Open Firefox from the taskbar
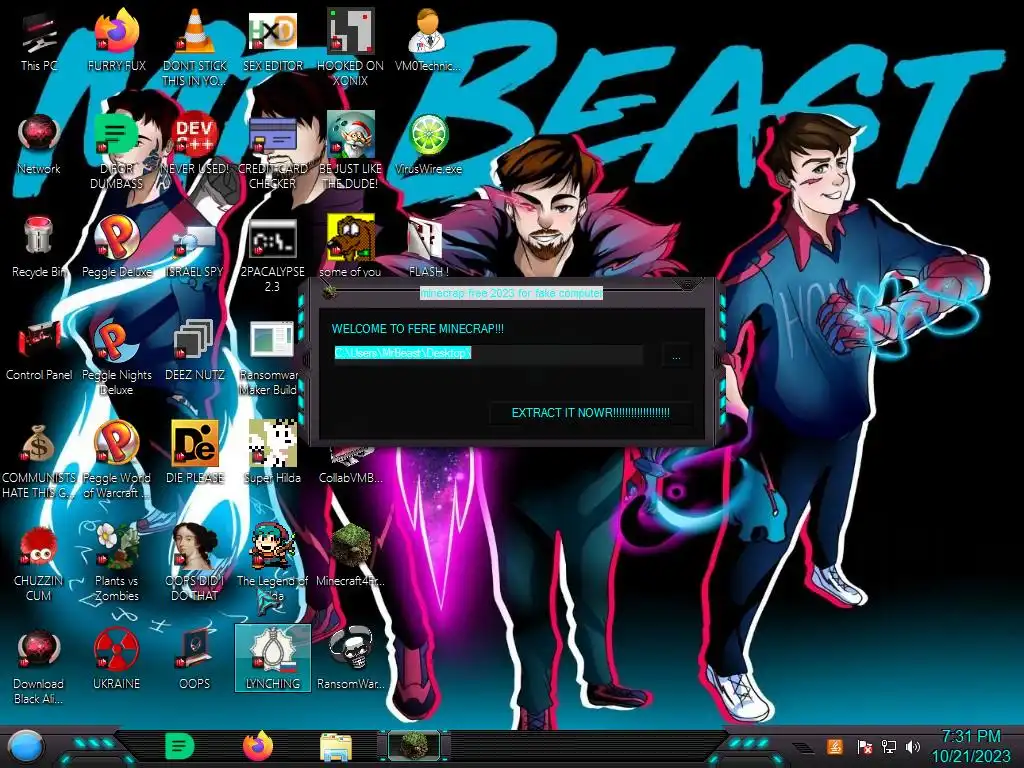 click(258, 746)
